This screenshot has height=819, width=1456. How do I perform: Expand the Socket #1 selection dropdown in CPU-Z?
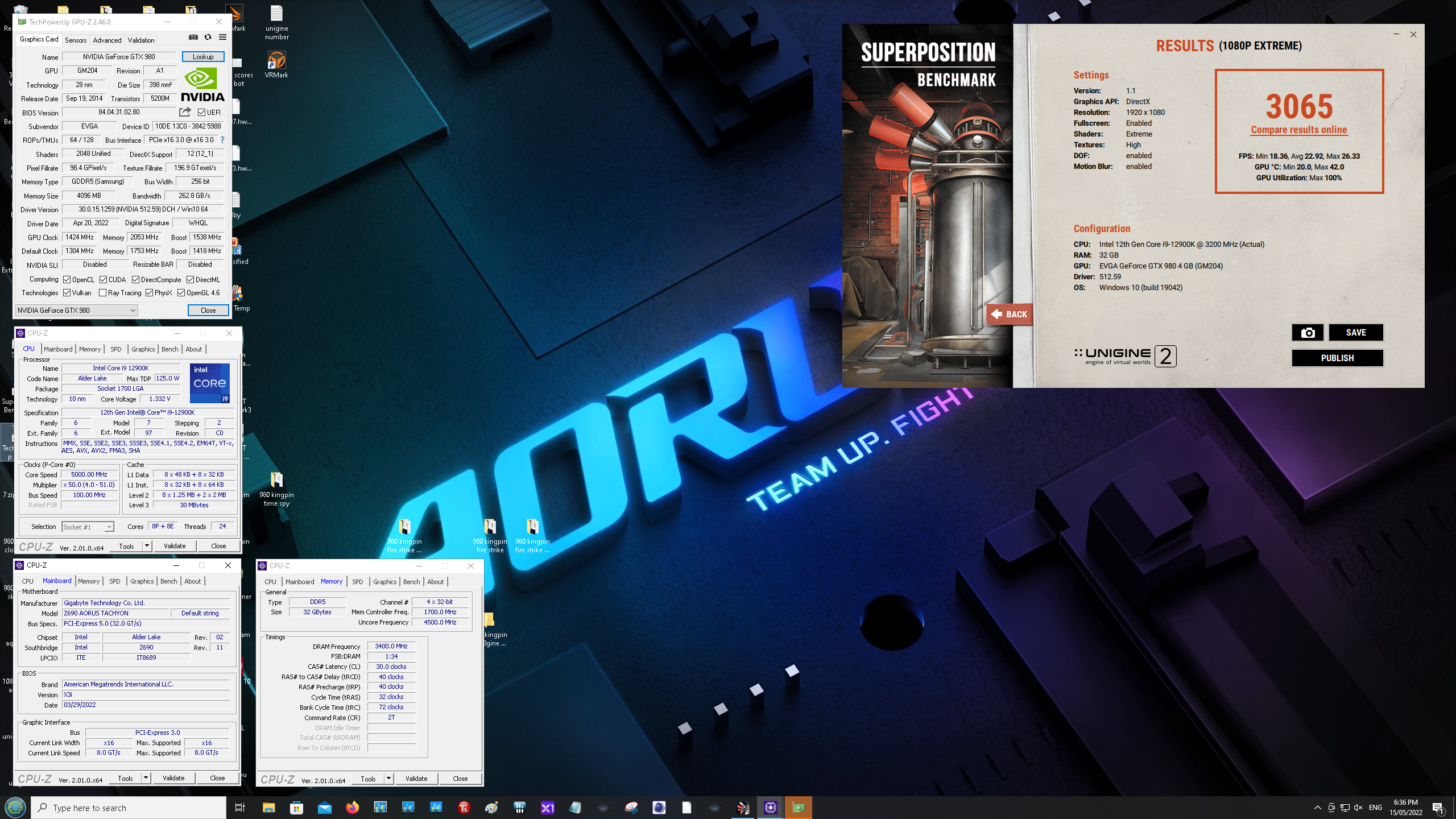109,527
